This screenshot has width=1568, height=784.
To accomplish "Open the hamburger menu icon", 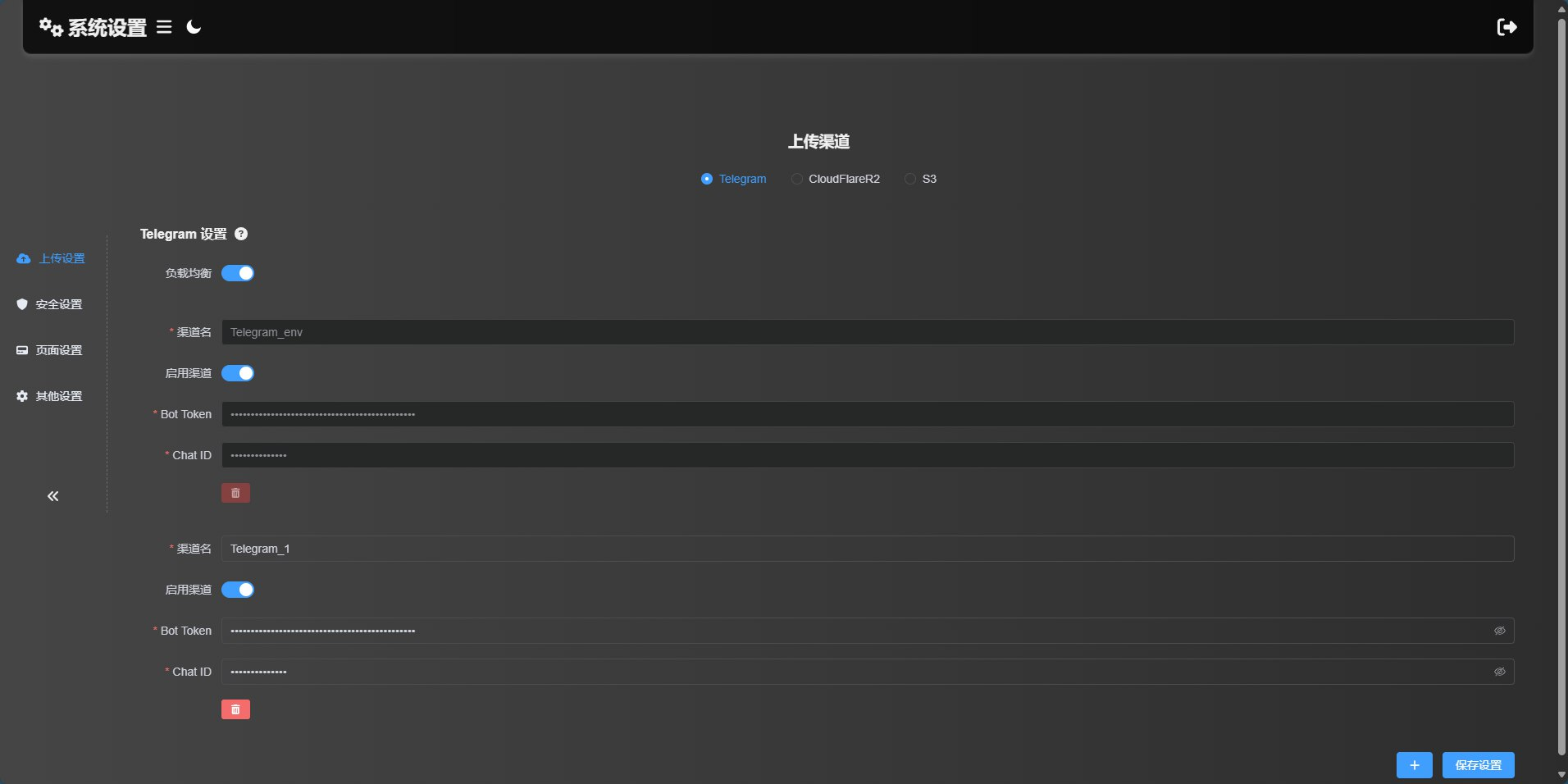I will pyautogui.click(x=164, y=27).
